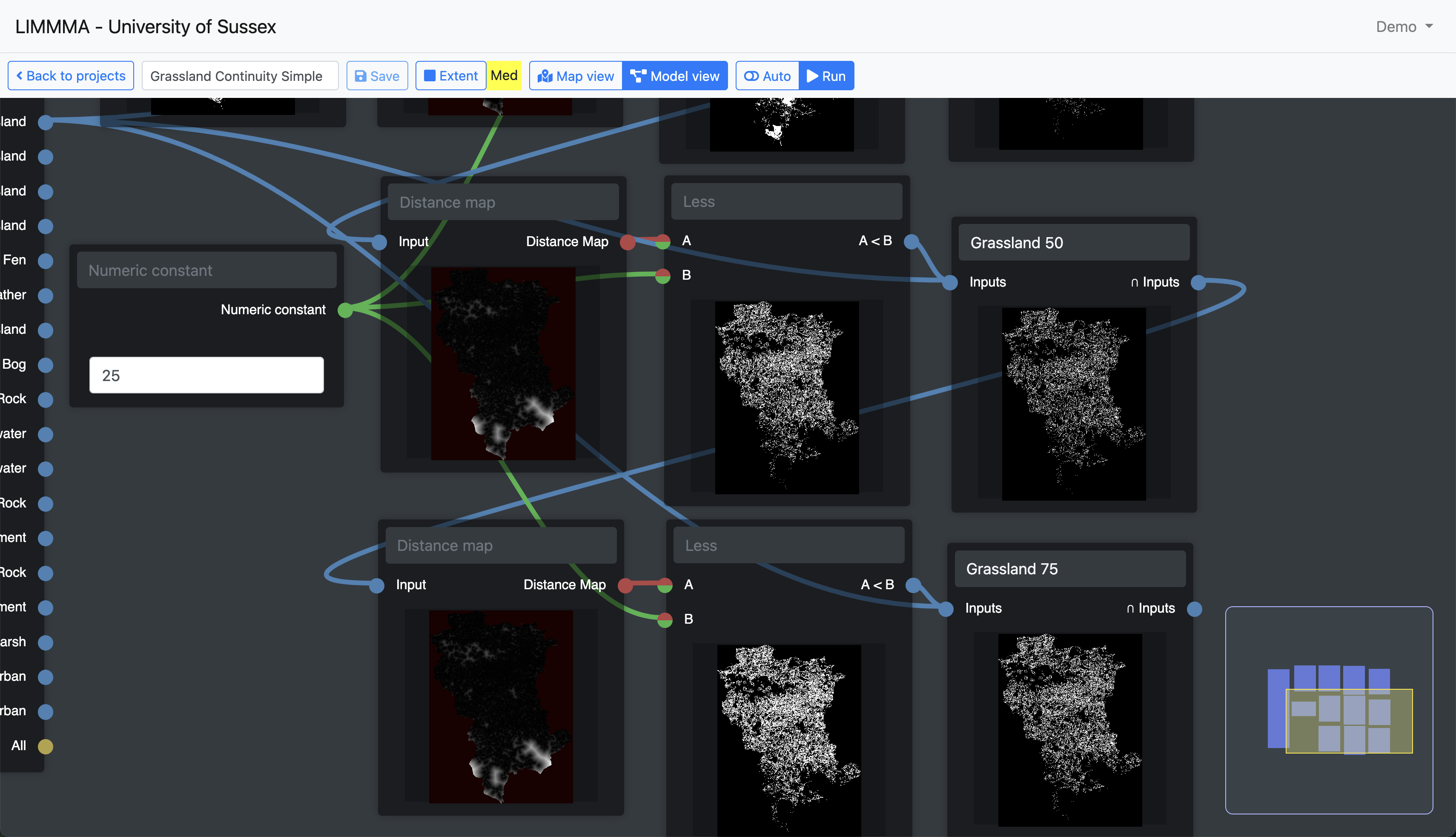The width and height of the screenshot is (1456, 837).
Task: Click the Save disk icon button
Action: tap(376, 76)
